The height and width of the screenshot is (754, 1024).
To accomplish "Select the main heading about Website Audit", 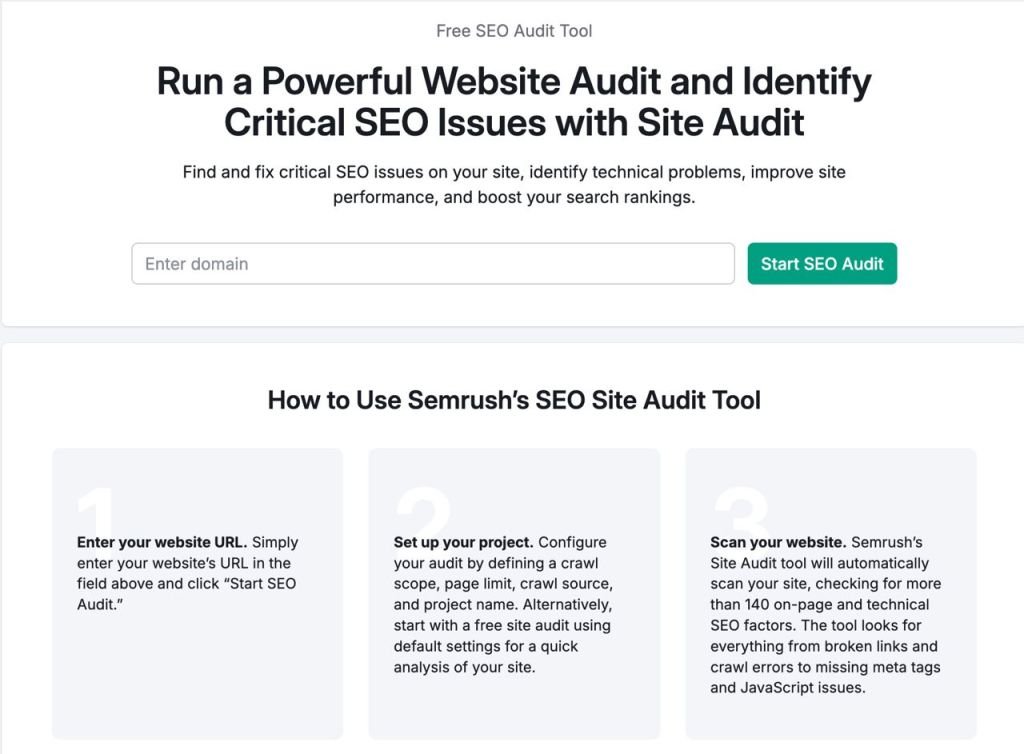I will tap(511, 100).
